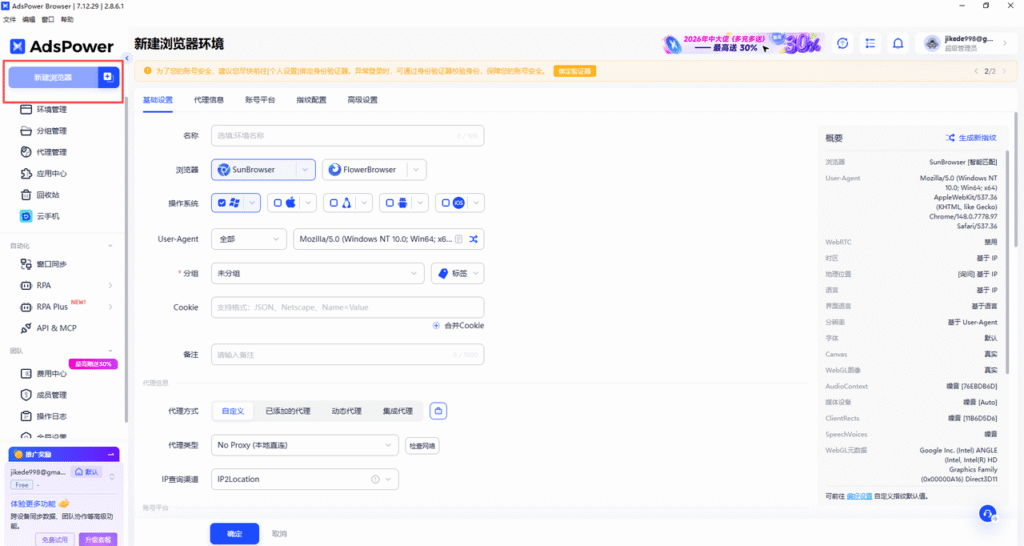This screenshot has height=546, width=1024.
Task: Toggle the macOS checkbox
Action: pos(278,203)
